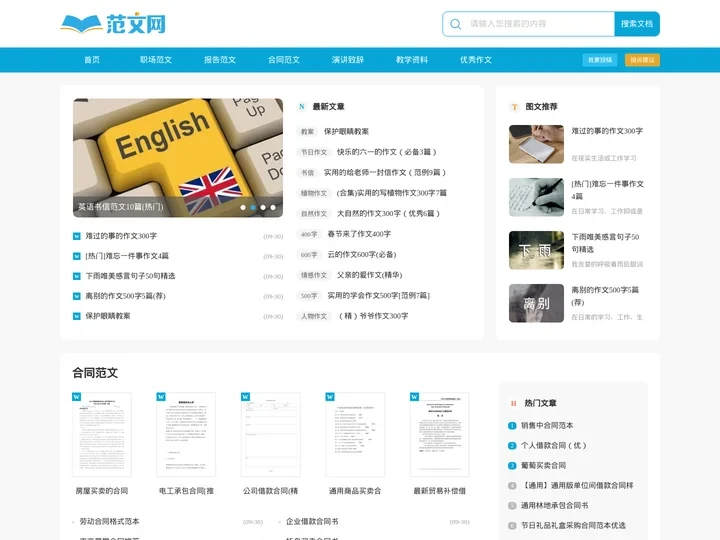This screenshot has height=540, width=720.
Task: Open the 离别 image thumbnail
Action: 536,303
